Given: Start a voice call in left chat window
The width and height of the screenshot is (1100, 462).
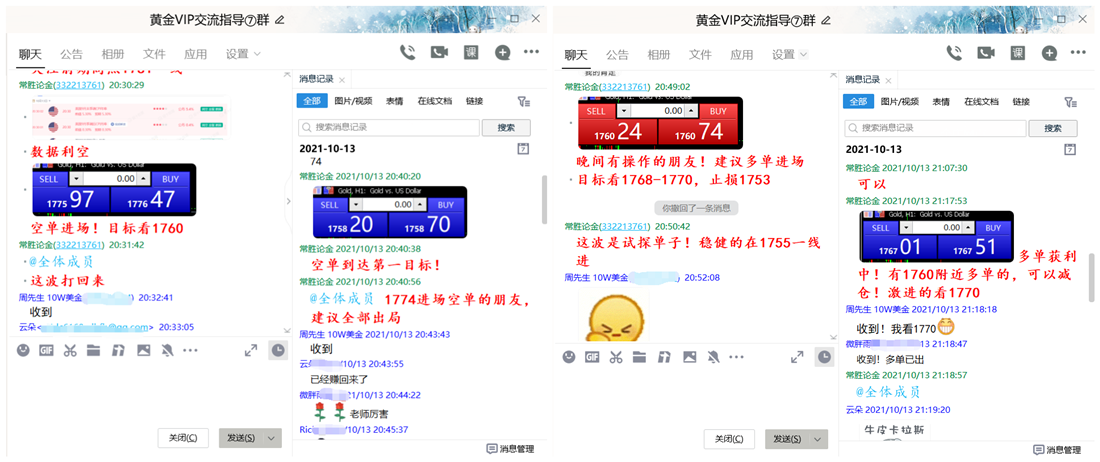Looking at the screenshot, I should [407, 52].
